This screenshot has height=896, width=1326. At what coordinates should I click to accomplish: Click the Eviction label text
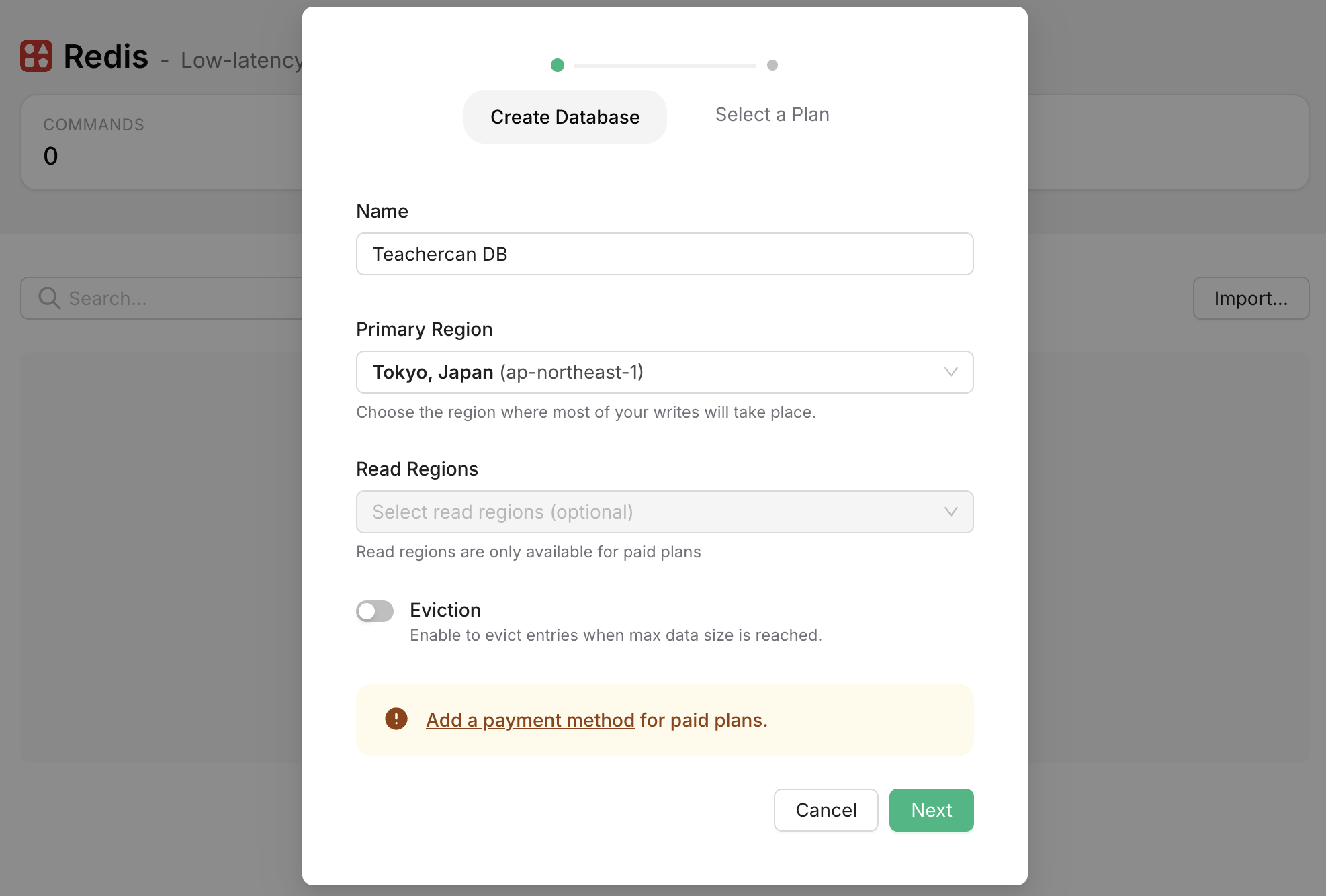(445, 610)
